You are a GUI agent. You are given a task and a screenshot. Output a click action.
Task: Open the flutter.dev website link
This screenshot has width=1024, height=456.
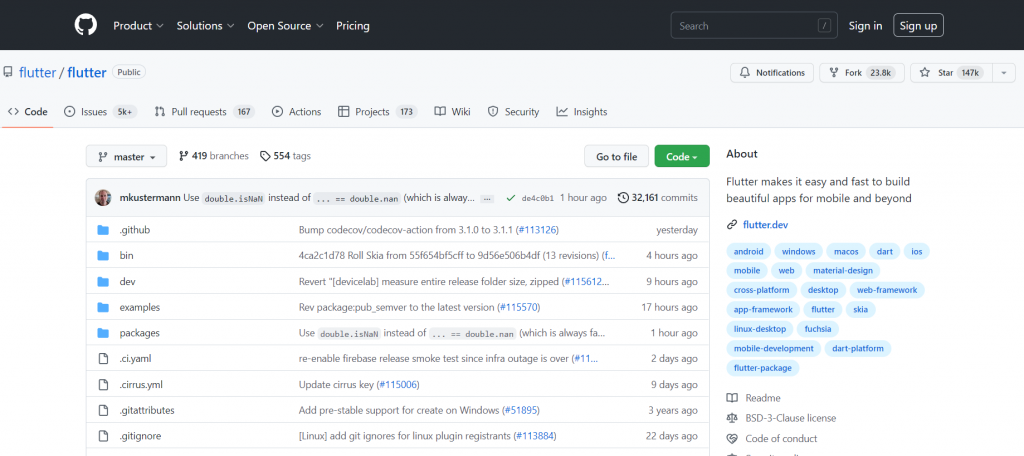pyautogui.click(x=765, y=225)
